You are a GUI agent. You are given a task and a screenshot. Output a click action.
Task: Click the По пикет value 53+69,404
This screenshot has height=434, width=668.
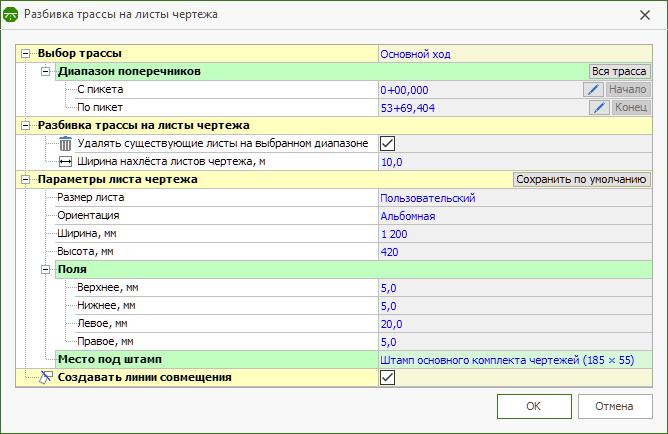408,108
